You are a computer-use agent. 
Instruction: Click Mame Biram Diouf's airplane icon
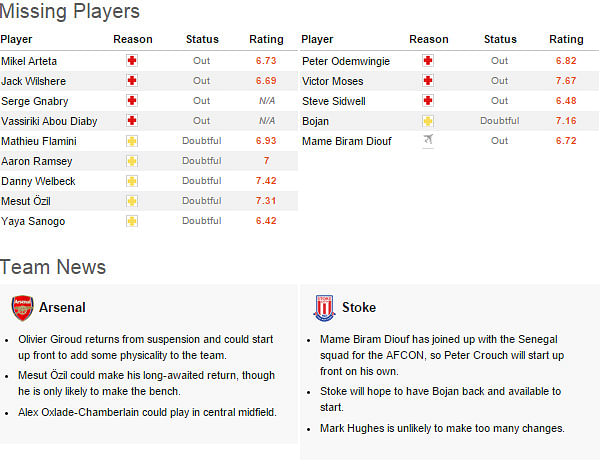coord(428,140)
